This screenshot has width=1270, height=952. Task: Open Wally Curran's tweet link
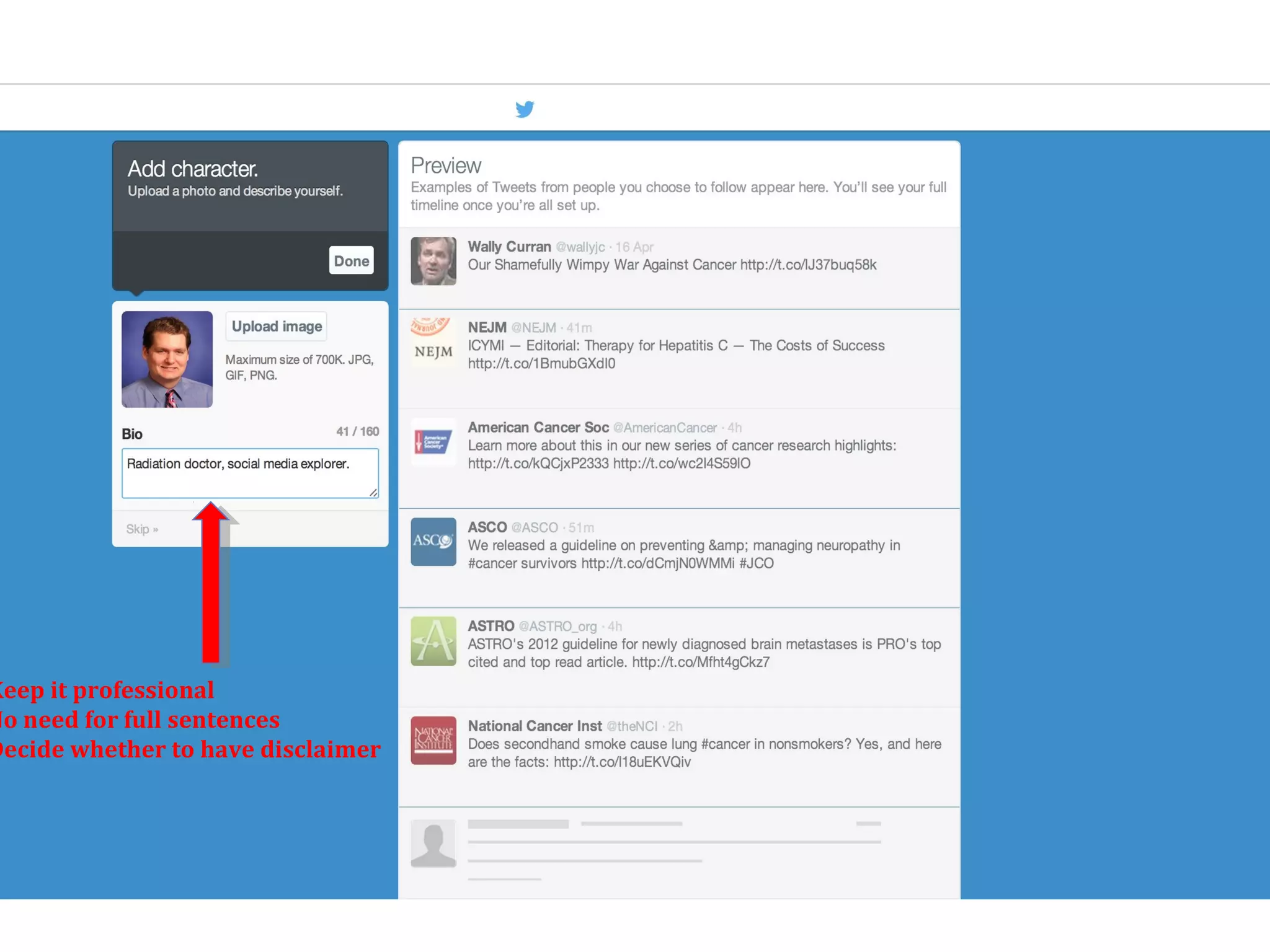tap(808, 265)
